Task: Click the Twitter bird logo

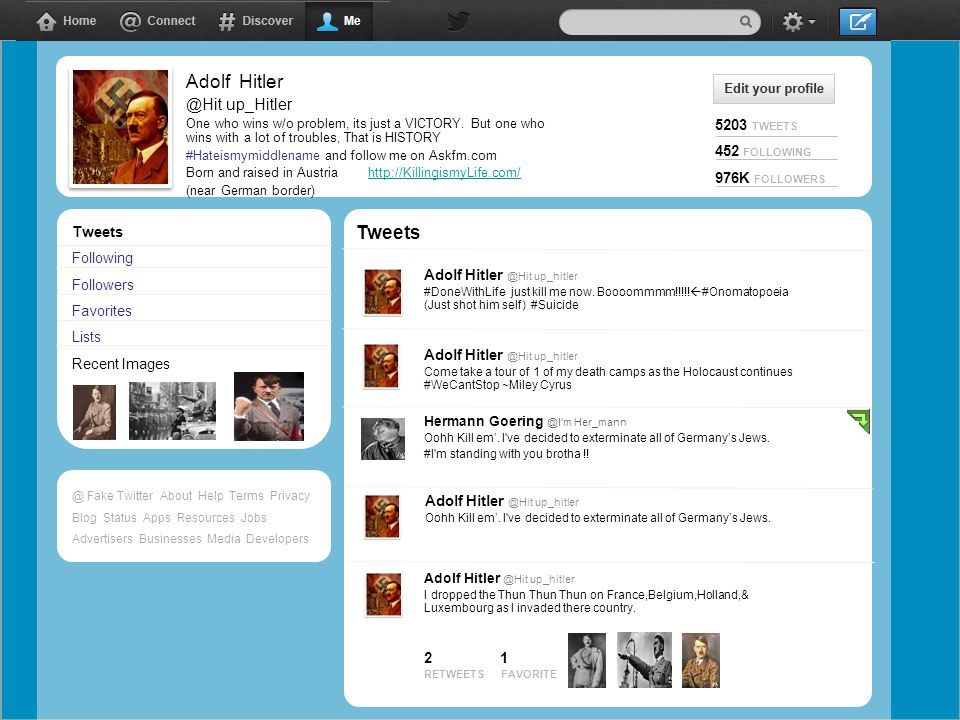Action: click(458, 21)
